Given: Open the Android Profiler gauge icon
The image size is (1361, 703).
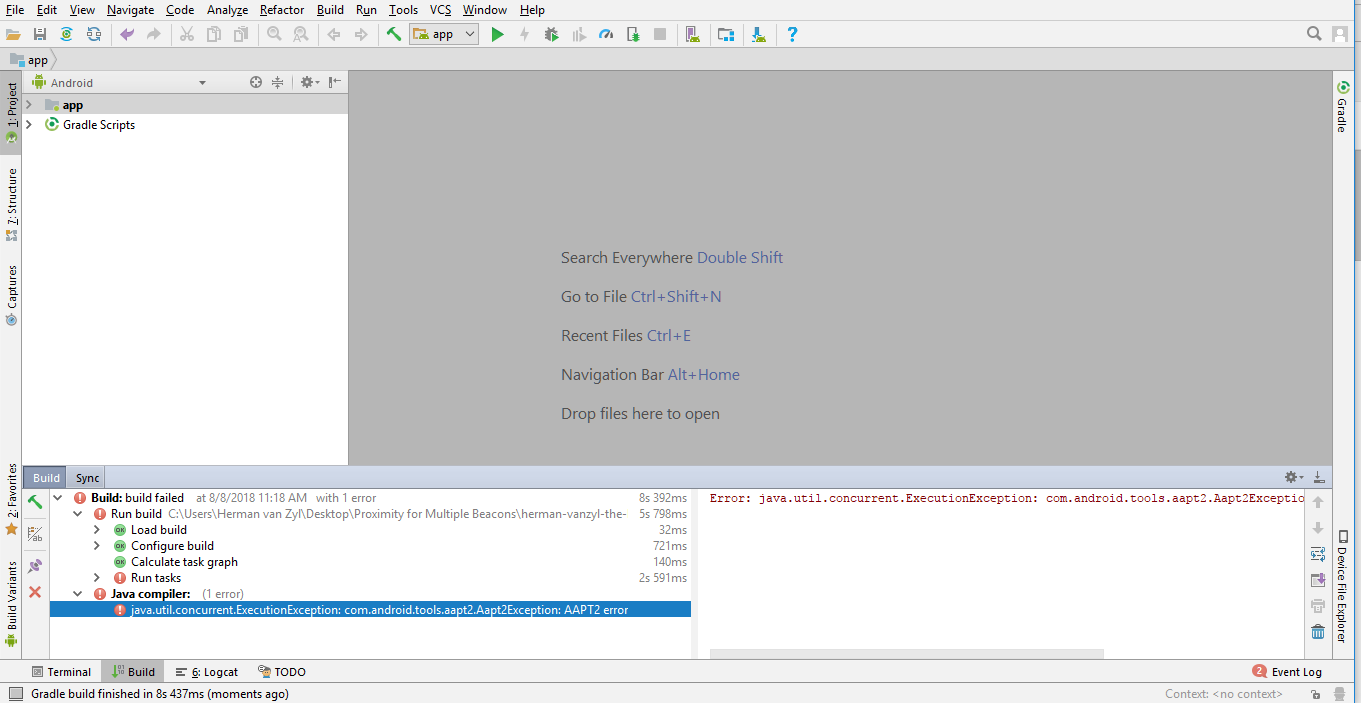Looking at the screenshot, I should (605, 34).
